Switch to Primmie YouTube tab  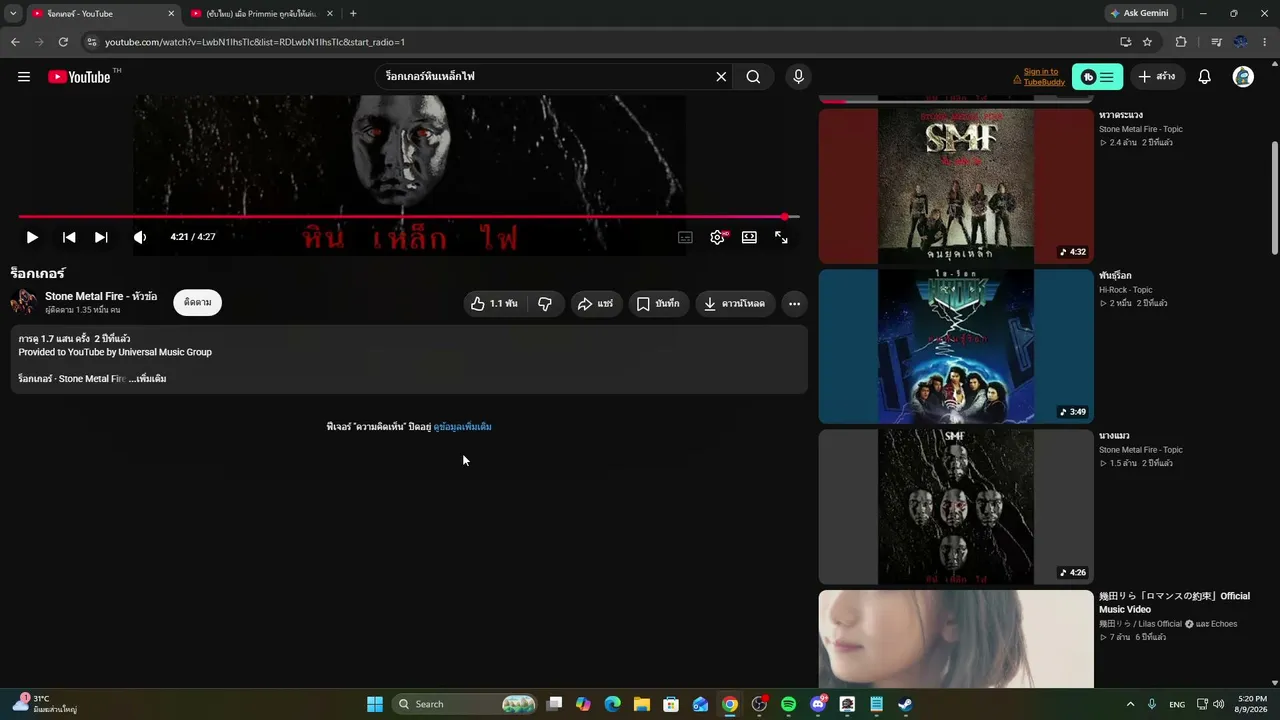261,14
